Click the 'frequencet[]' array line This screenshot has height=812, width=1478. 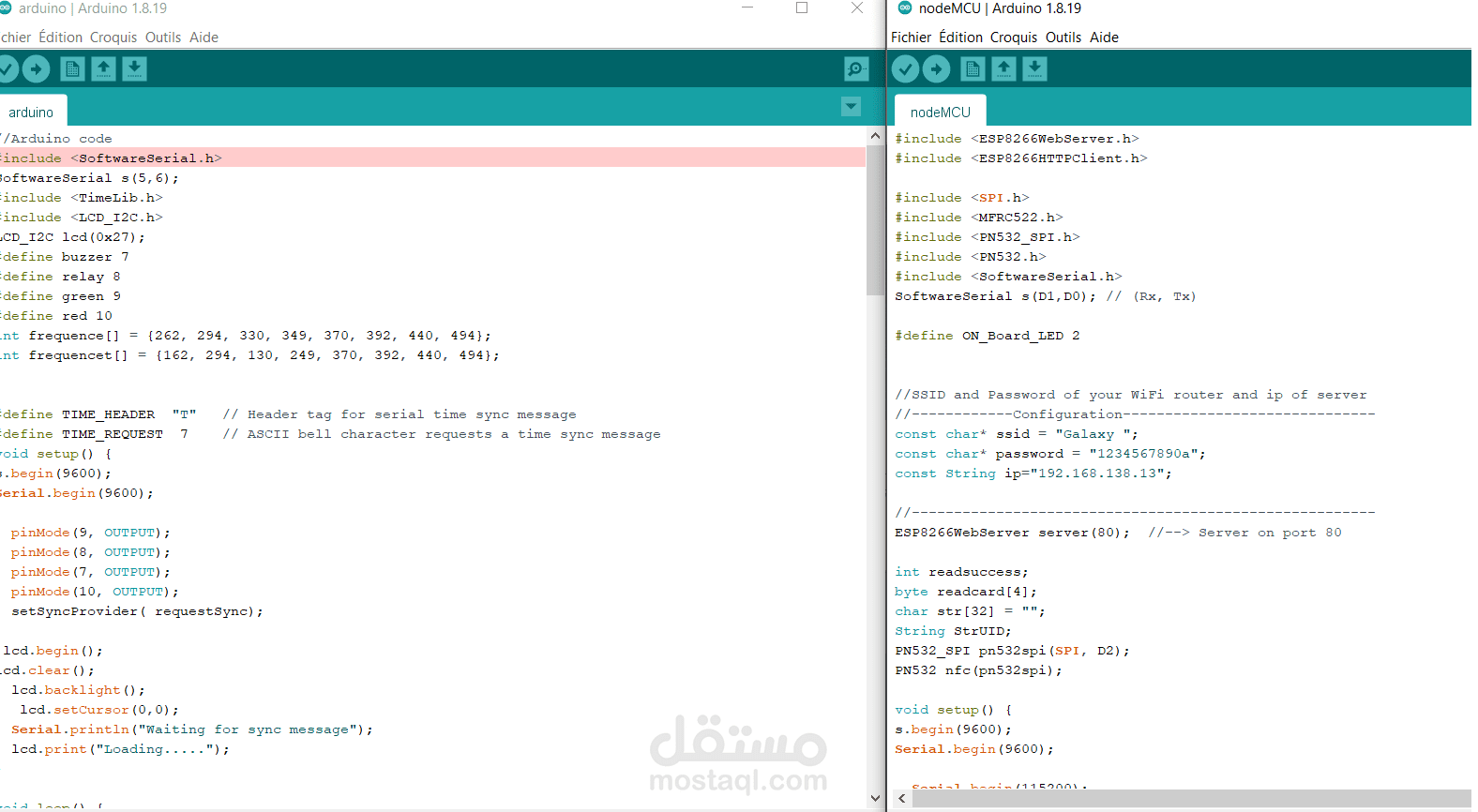249,355
